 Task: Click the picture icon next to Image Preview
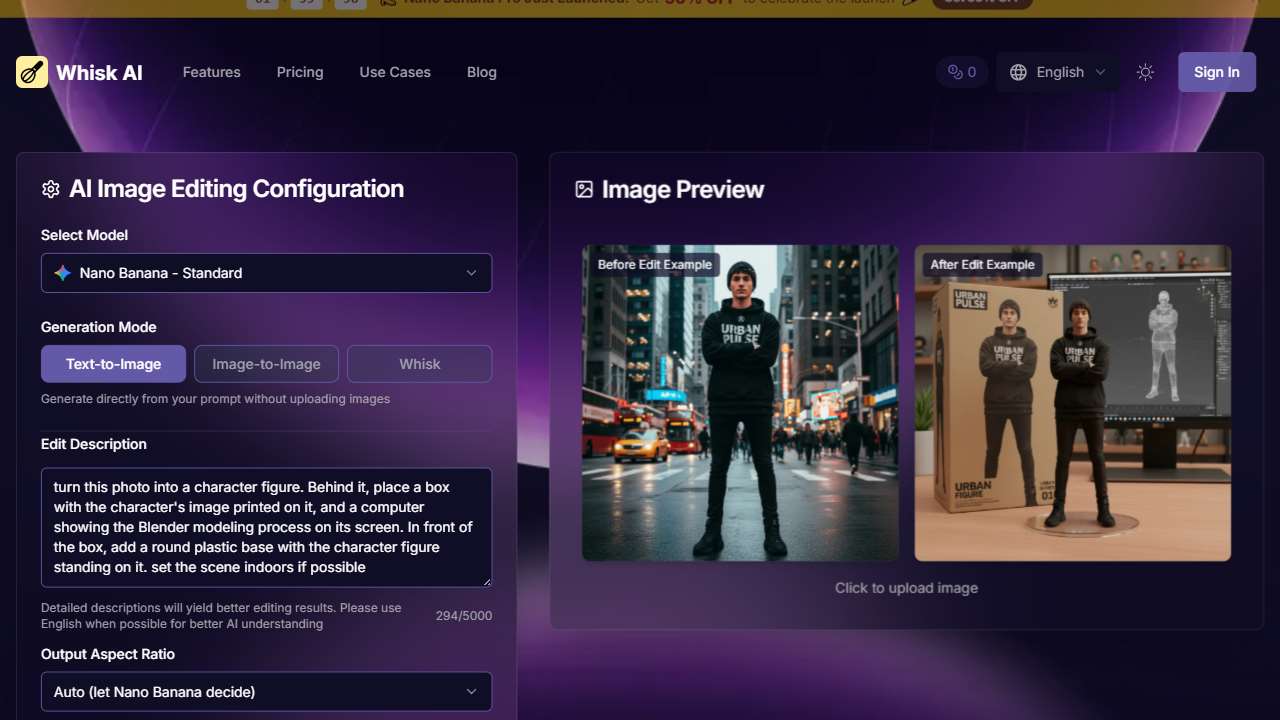(x=584, y=189)
